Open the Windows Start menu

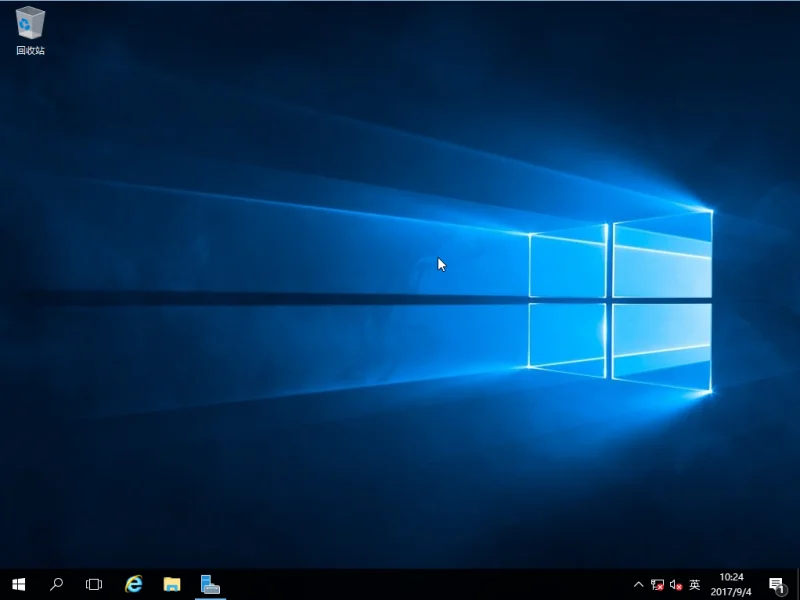click(x=18, y=584)
